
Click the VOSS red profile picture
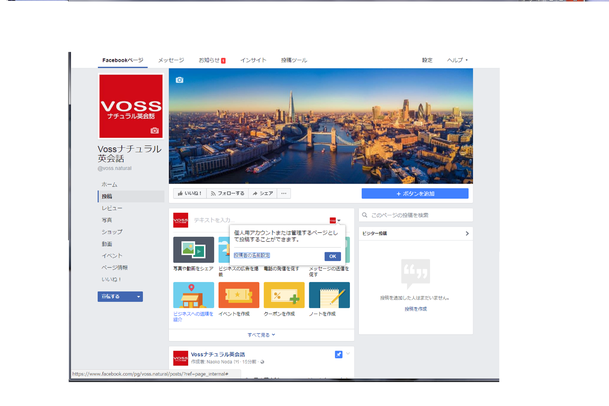click(131, 106)
